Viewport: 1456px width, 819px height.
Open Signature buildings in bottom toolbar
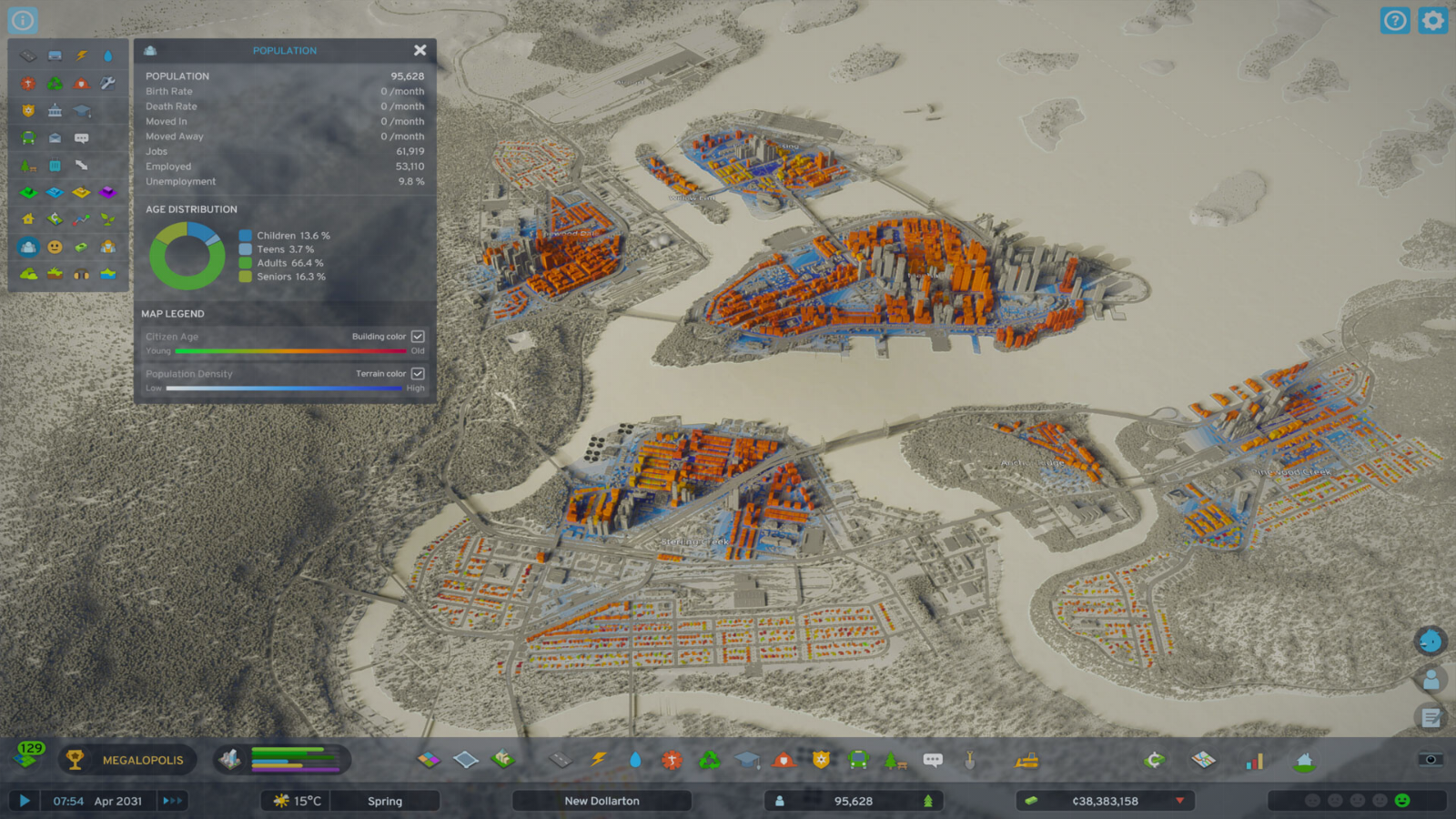tap(502, 760)
